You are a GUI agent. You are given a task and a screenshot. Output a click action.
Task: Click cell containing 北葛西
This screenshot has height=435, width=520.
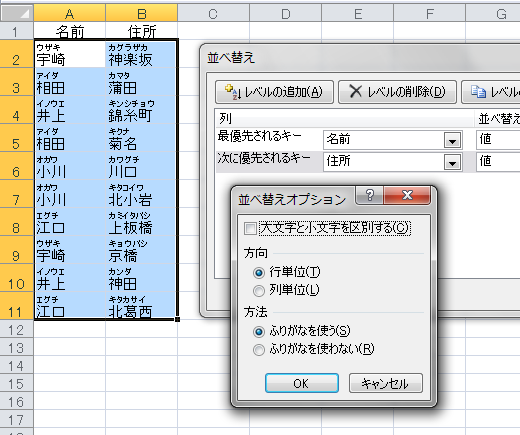(141, 306)
